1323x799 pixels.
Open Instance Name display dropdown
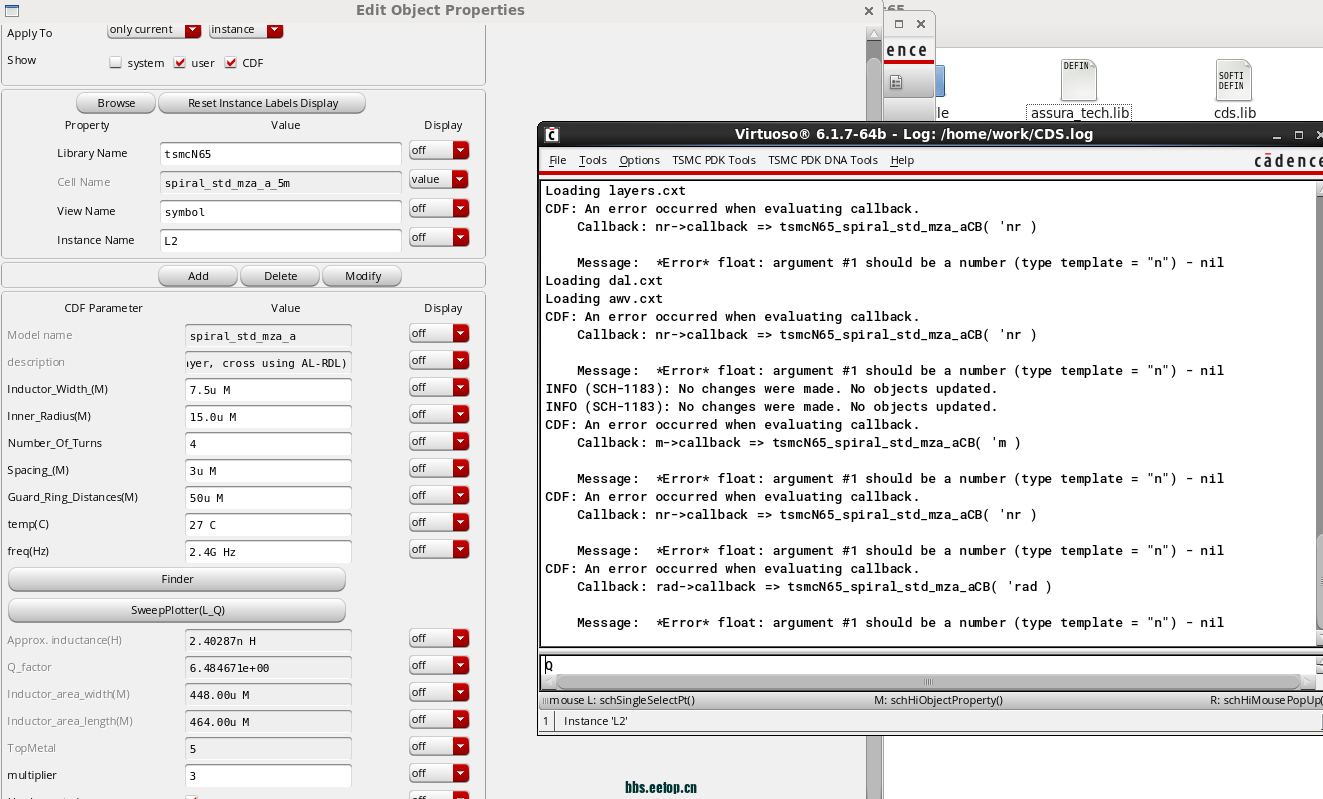point(439,237)
